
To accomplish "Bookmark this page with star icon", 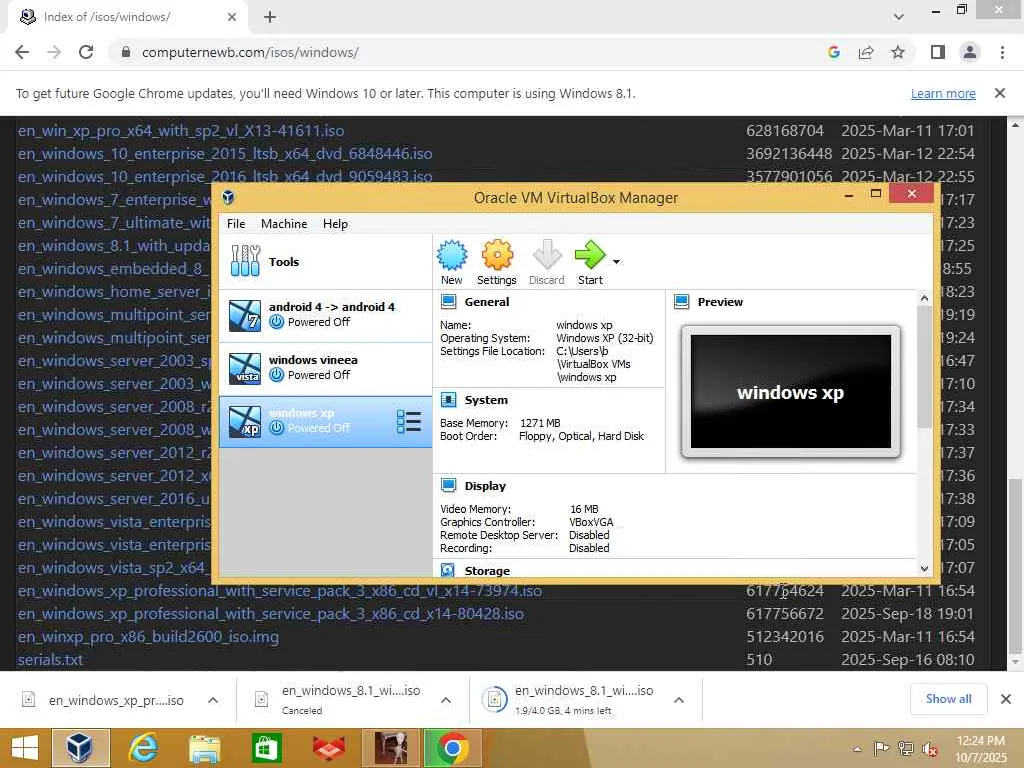I will 898,52.
